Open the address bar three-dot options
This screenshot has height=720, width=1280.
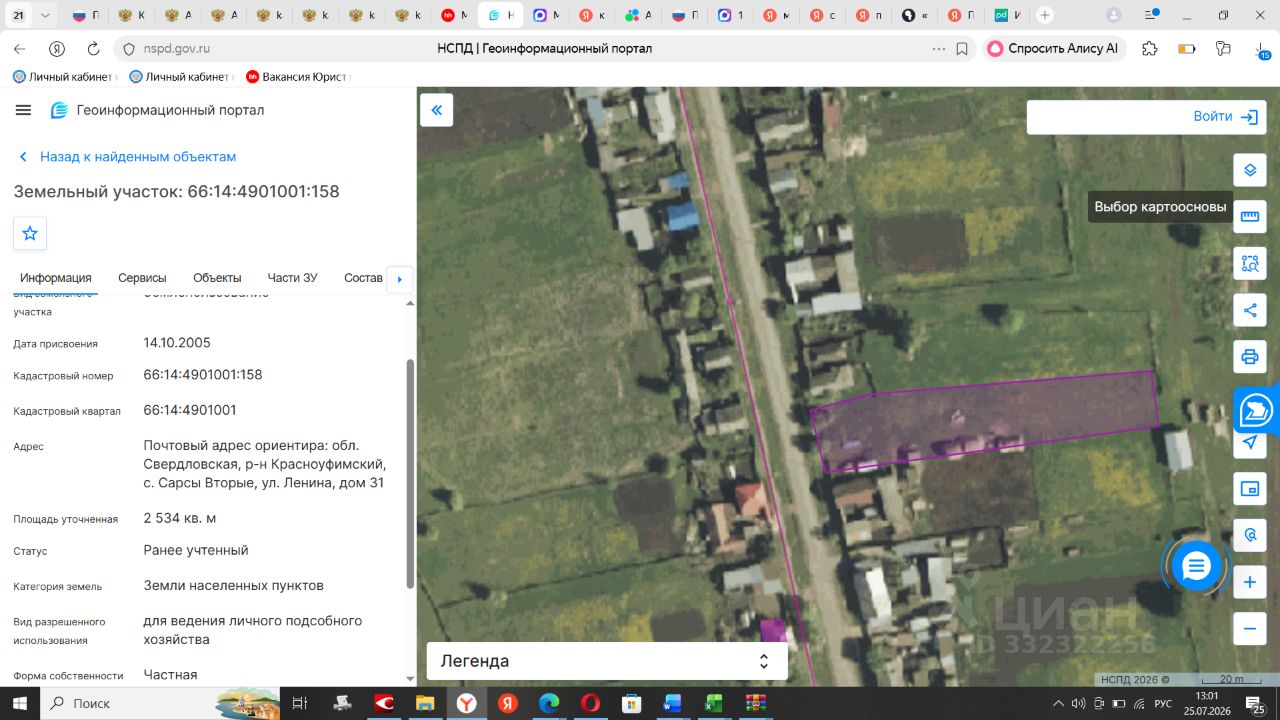click(x=938, y=49)
